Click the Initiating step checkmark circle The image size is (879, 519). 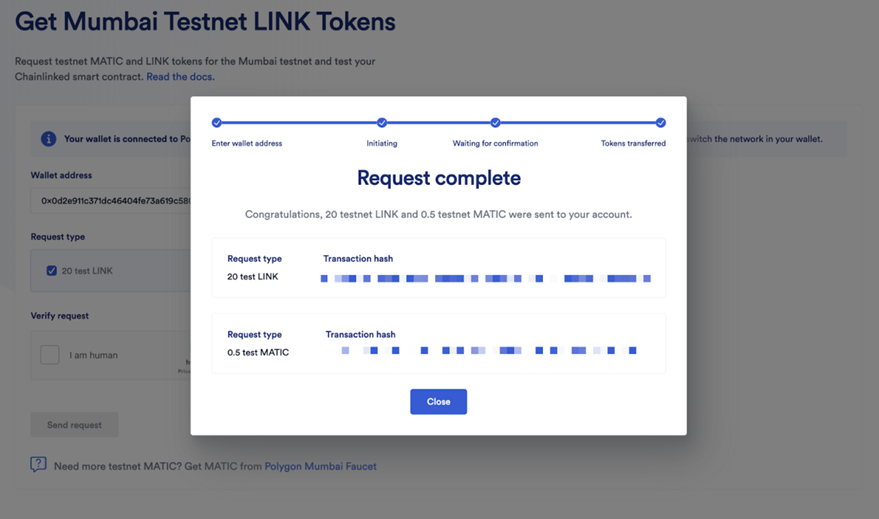coord(382,122)
